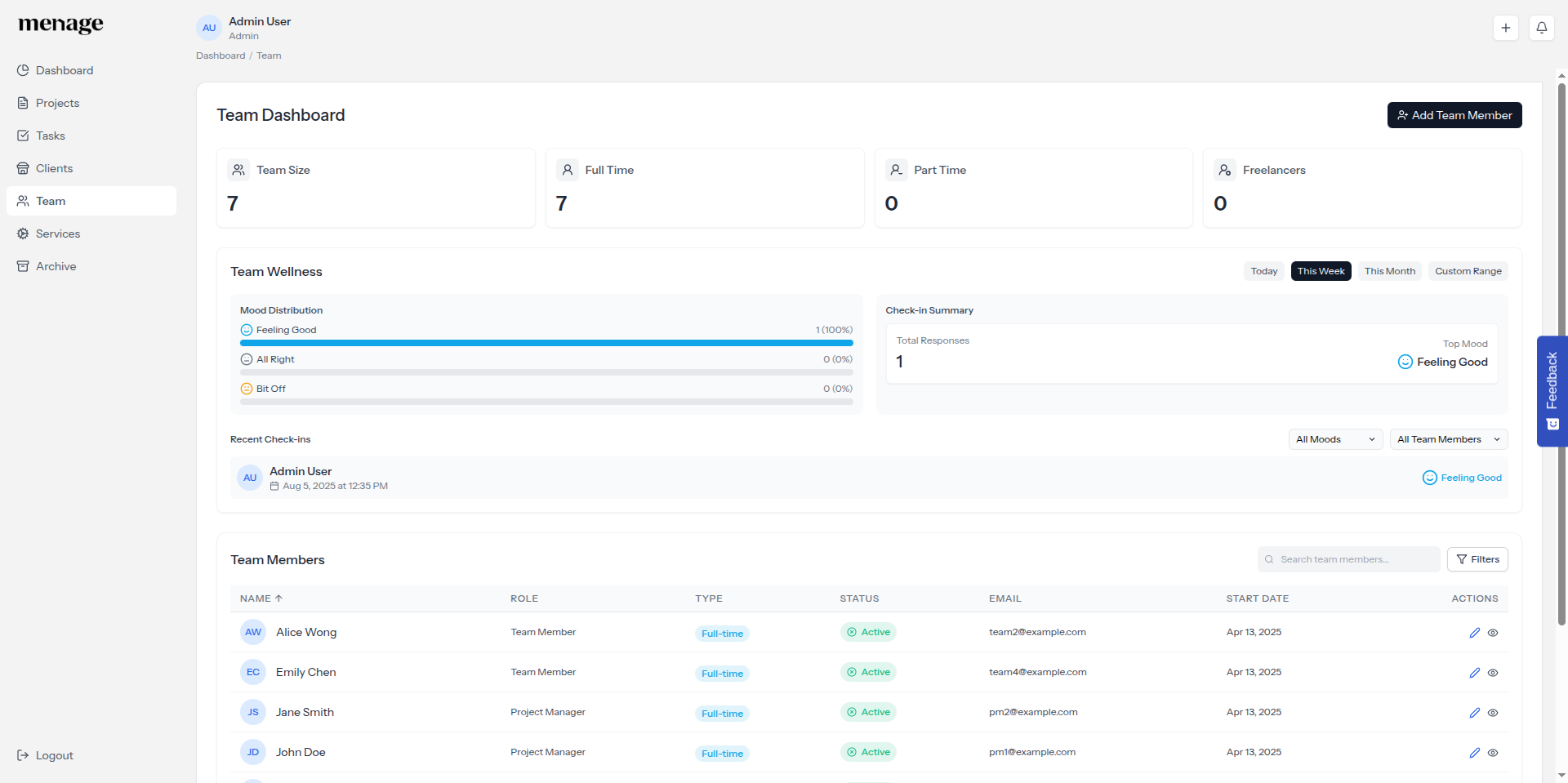Open the Dashboard breadcrumb link
1568x783 pixels.
(220, 56)
